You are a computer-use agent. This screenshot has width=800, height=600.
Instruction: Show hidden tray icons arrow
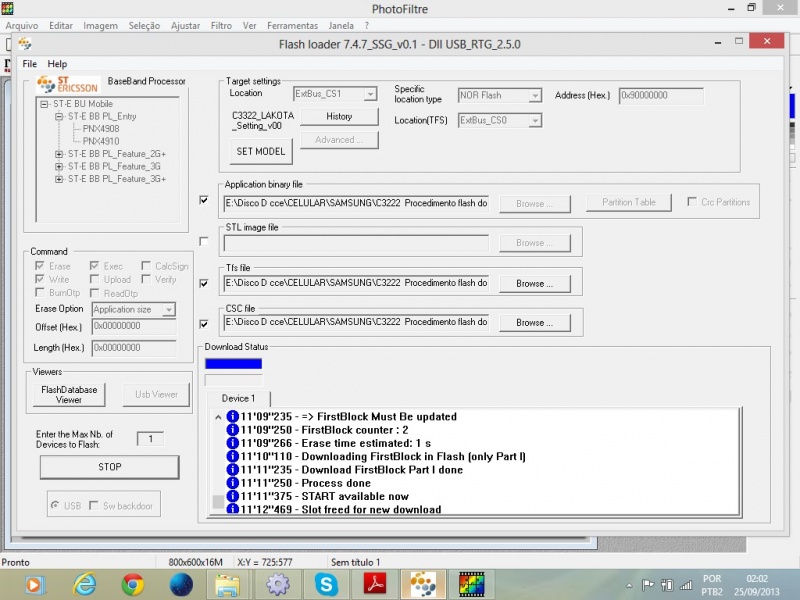pos(629,585)
